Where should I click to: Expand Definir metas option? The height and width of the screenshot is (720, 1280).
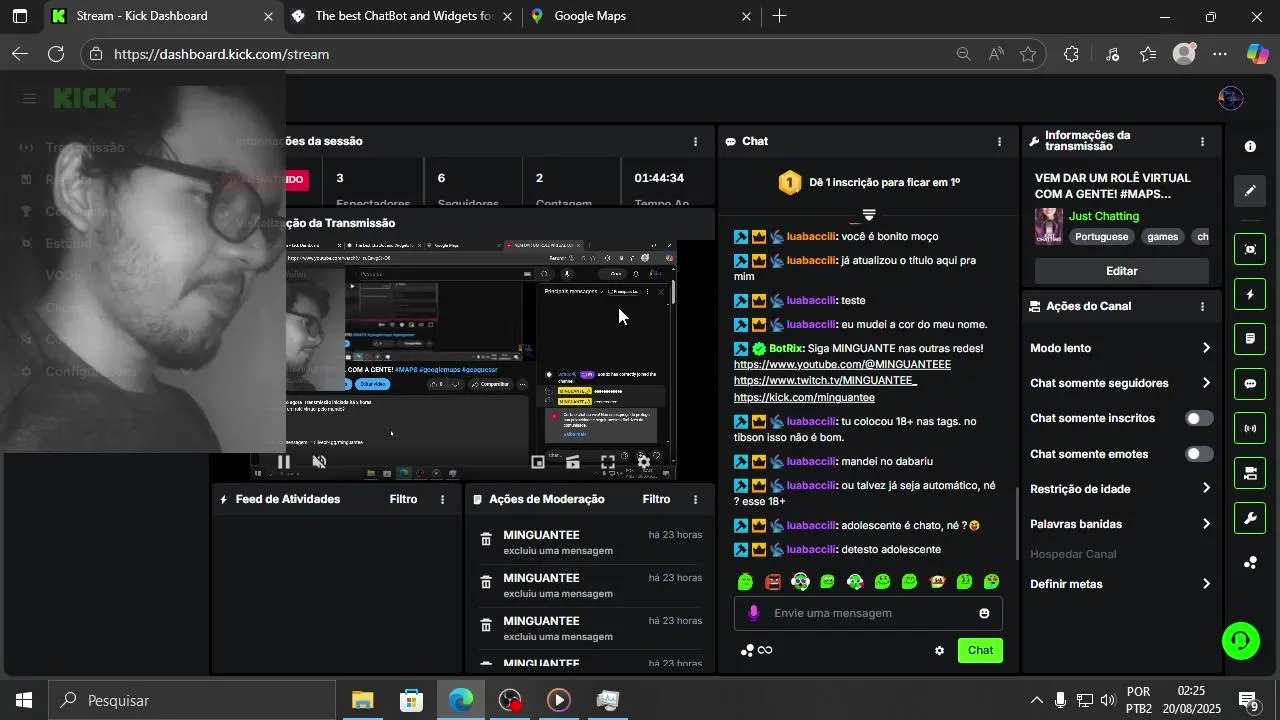1121,584
